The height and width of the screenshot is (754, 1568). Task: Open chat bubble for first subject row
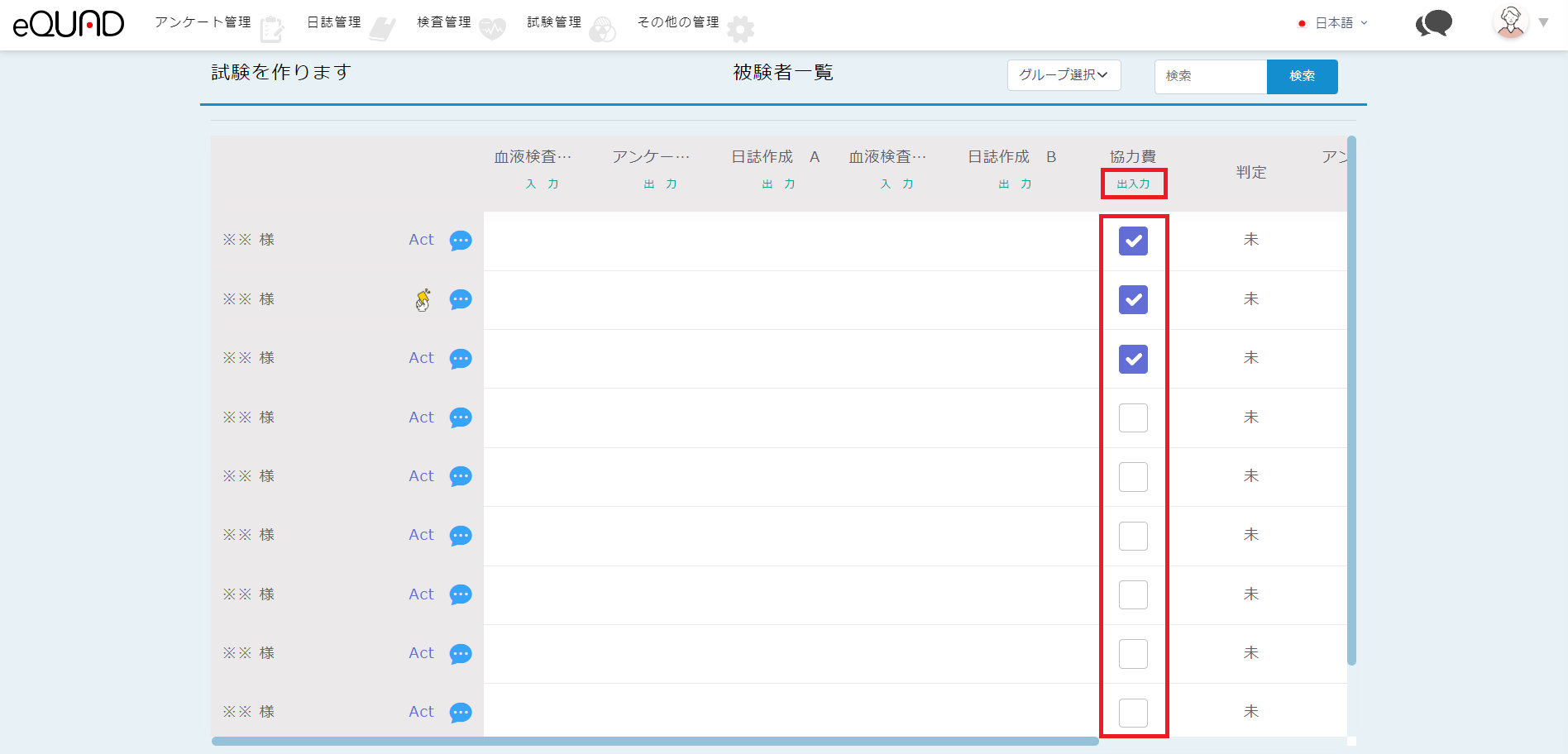461,241
